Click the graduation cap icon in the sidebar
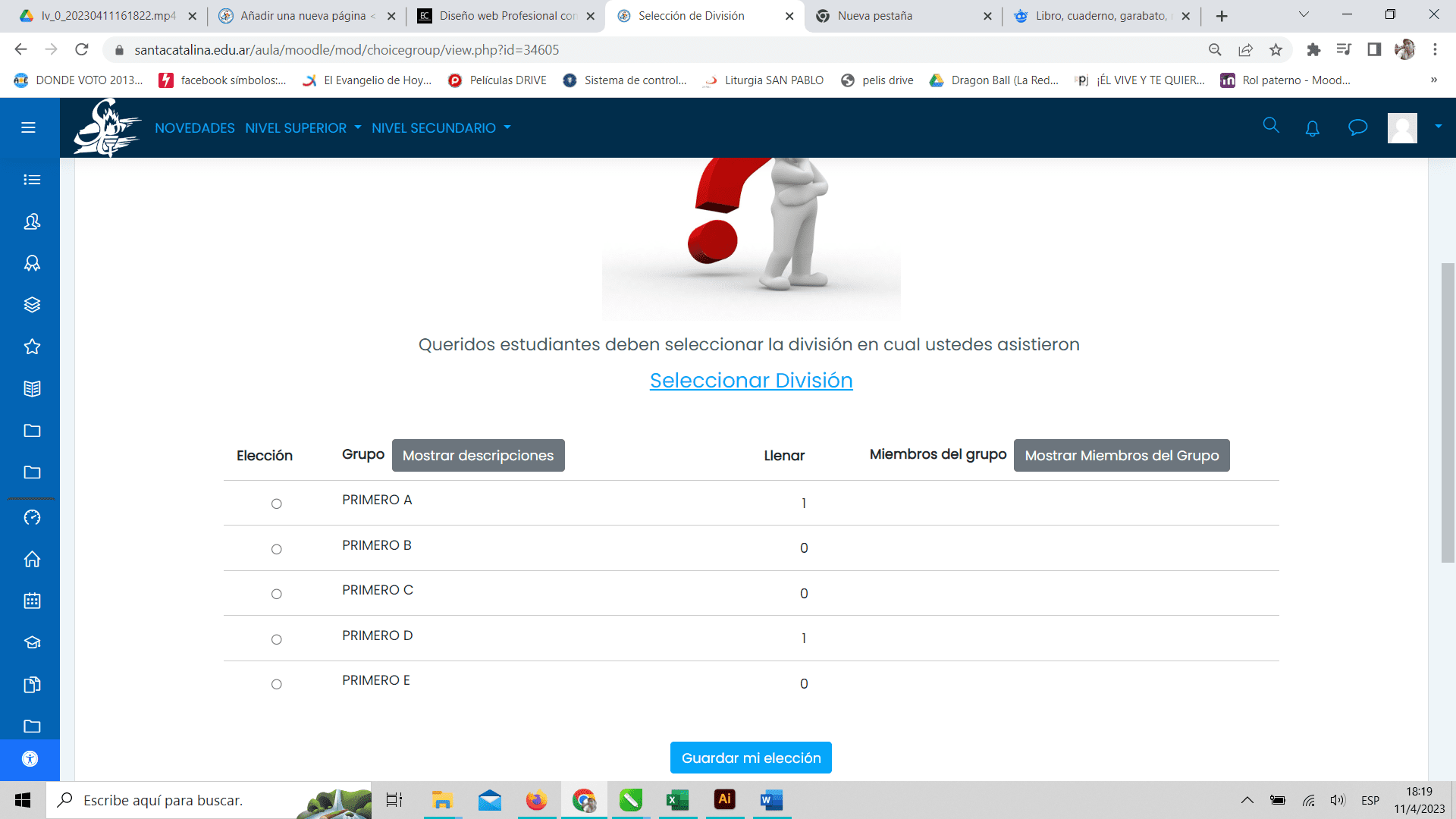Viewport: 1456px width, 819px height. pos(32,642)
